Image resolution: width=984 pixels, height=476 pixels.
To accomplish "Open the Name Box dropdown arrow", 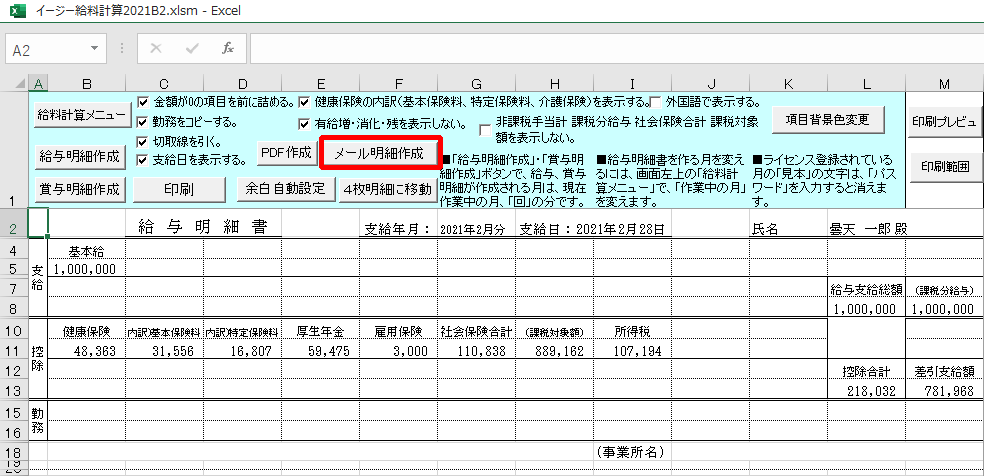I will click(95, 48).
